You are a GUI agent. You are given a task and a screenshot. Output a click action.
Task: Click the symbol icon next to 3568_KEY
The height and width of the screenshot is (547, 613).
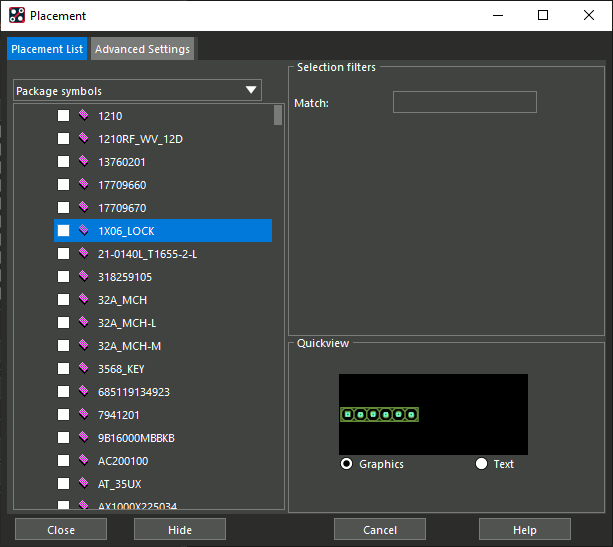click(83, 368)
